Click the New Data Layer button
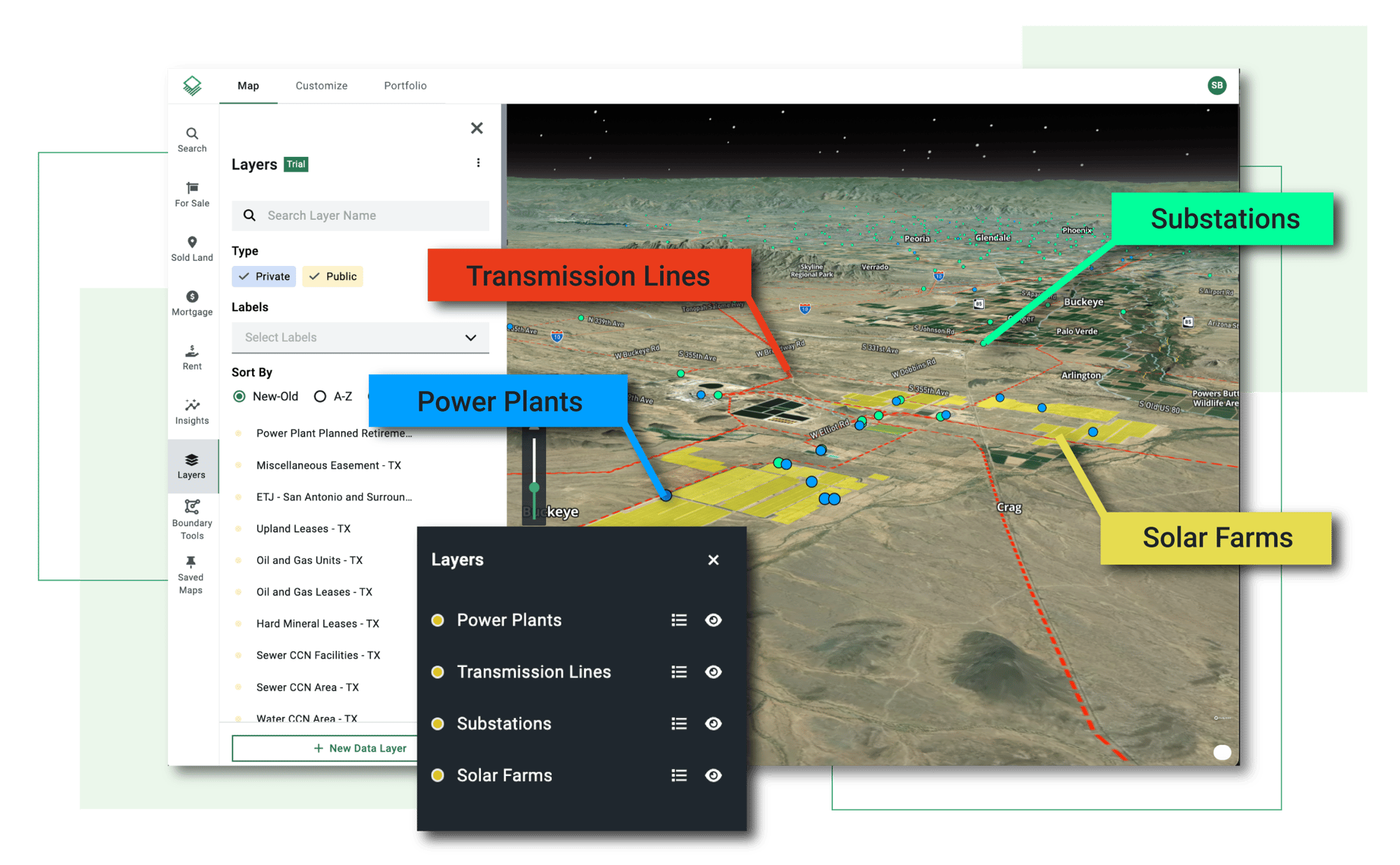This screenshot has height=865, width=1400. coord(325,748)
